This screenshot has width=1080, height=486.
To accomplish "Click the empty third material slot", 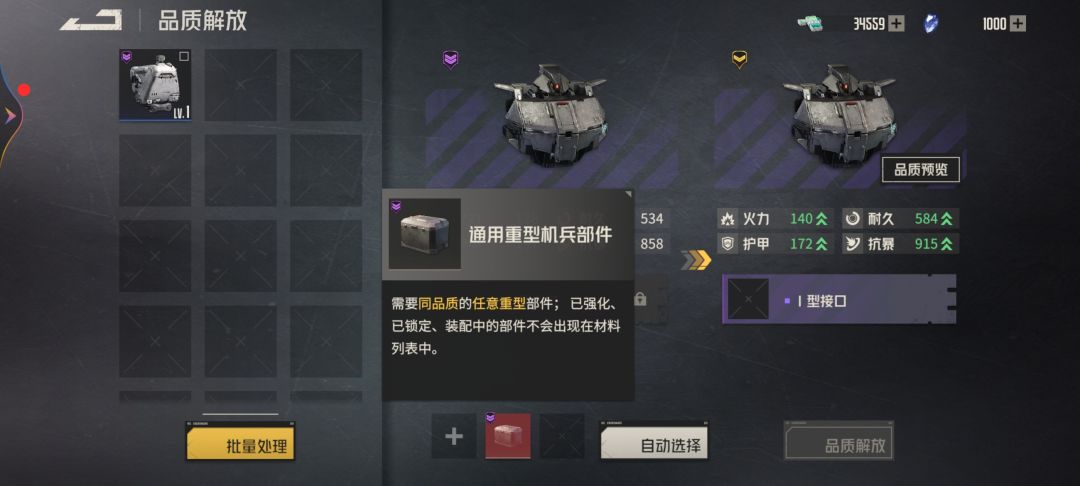I will 561,436.
